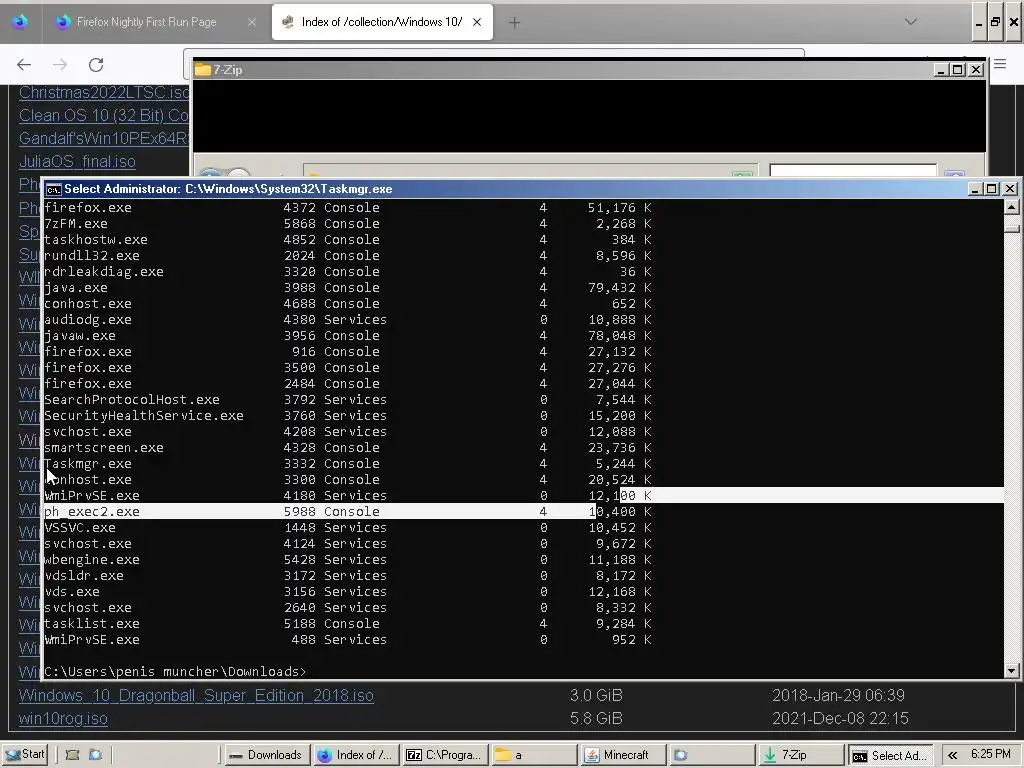Open the 7-Zip download taskbar item

[801, 755]
